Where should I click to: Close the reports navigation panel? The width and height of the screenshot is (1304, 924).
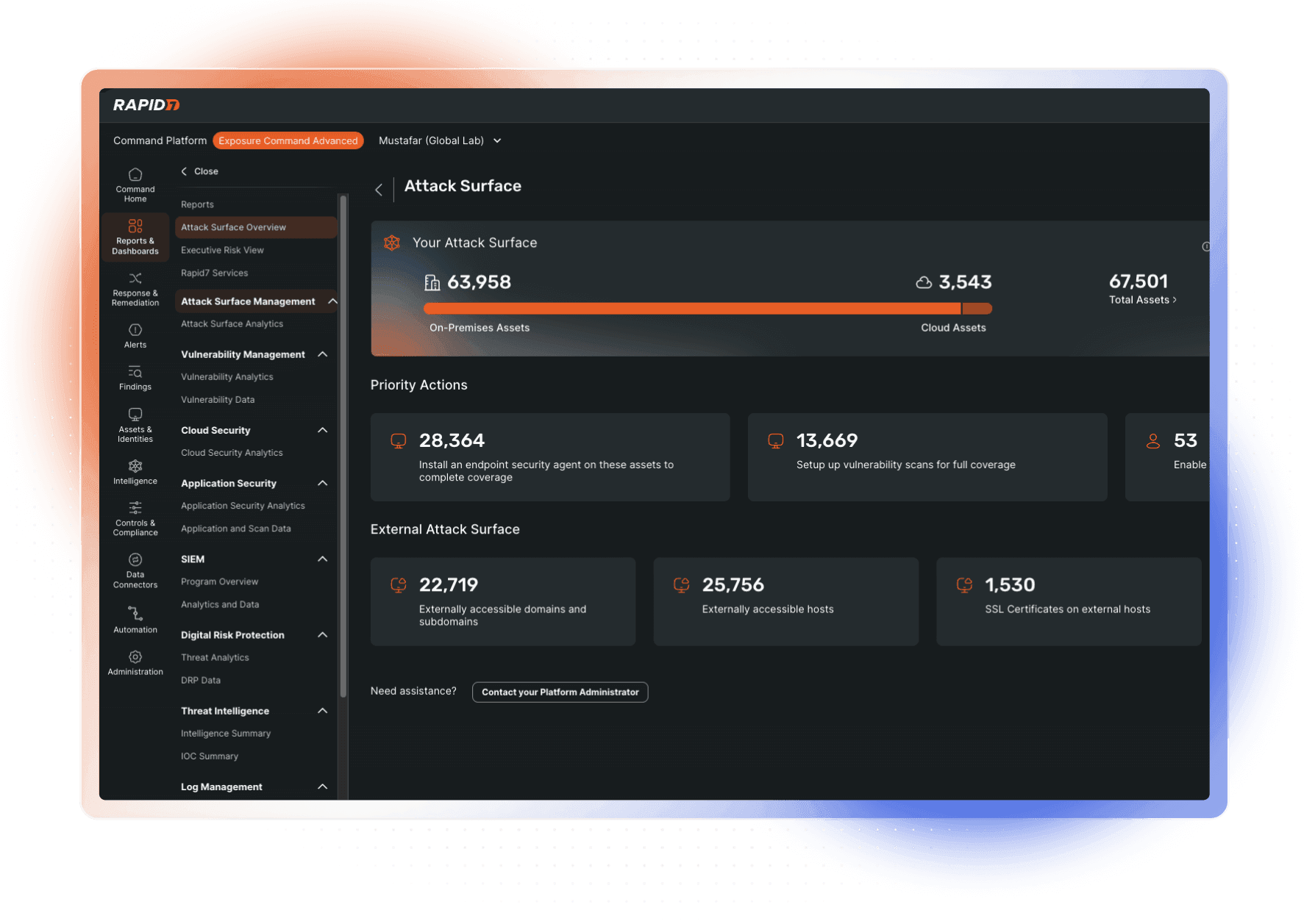point(200,171)
